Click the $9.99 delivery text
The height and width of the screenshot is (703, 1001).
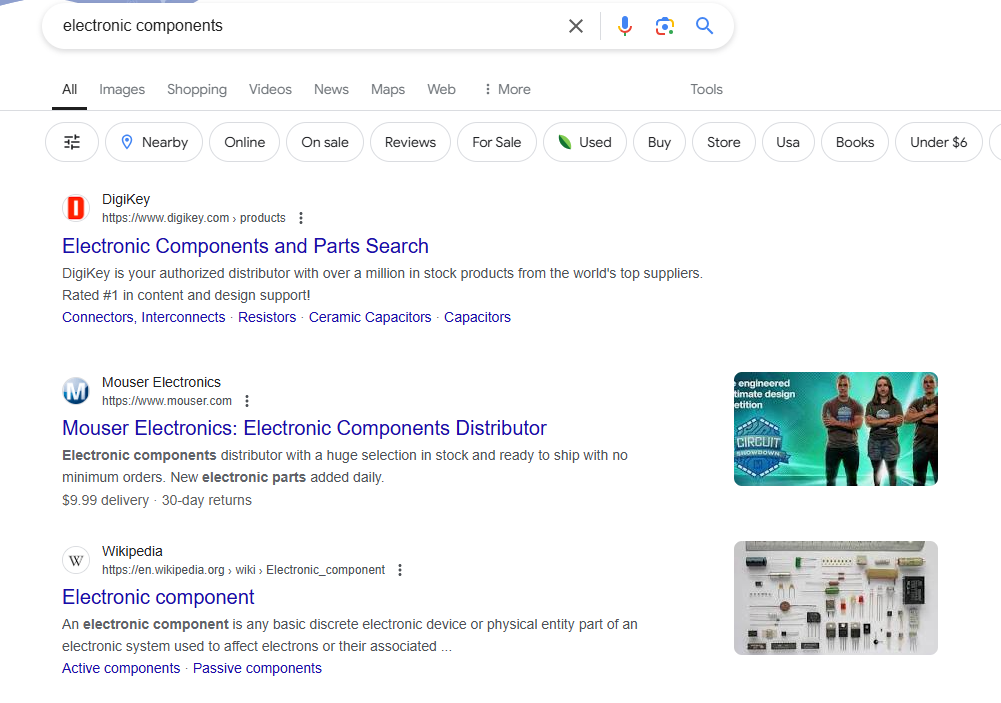105,501
